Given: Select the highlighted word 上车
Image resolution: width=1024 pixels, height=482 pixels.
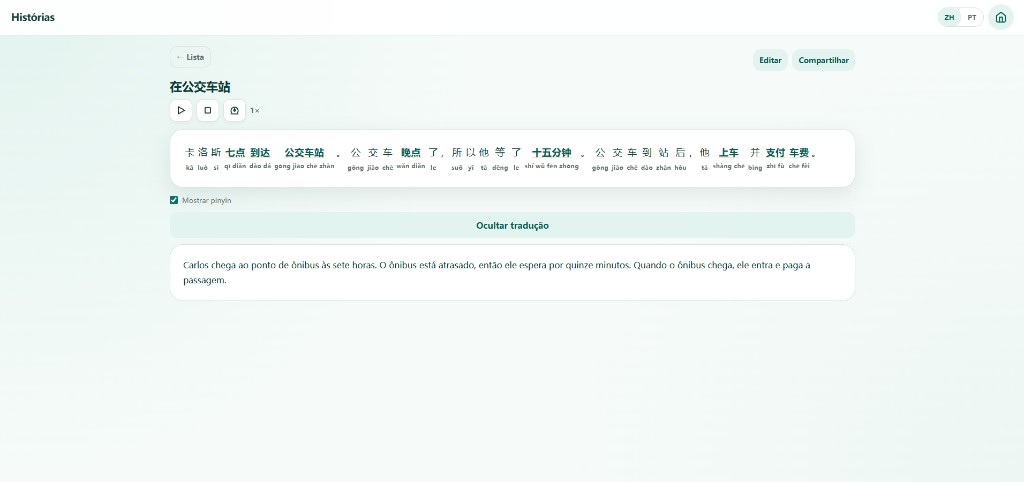Looking at the screenshot, I should click(729, 153).
